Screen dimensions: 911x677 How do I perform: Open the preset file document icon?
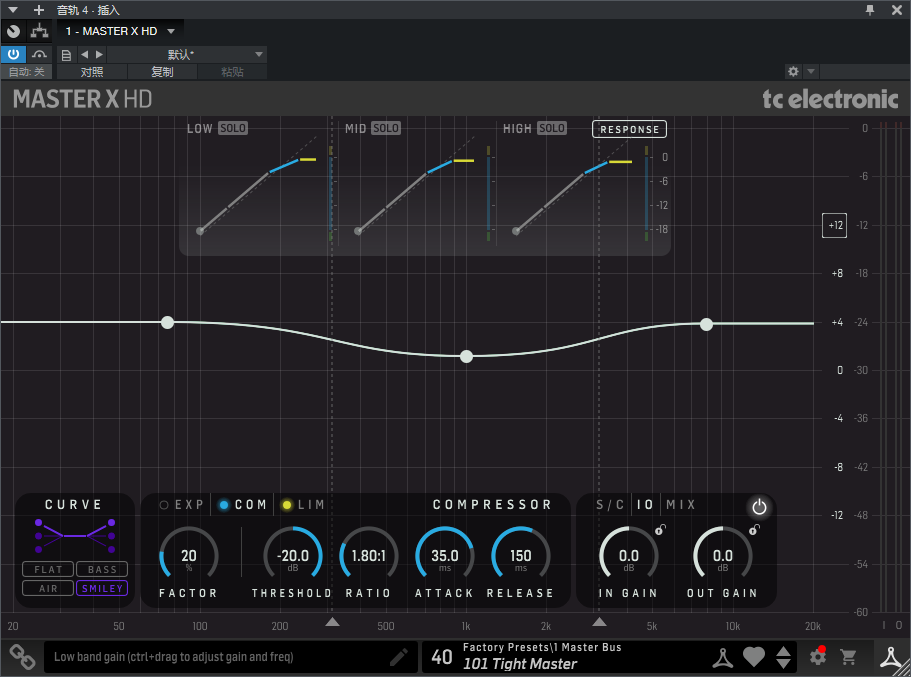(x=66, y=55)
